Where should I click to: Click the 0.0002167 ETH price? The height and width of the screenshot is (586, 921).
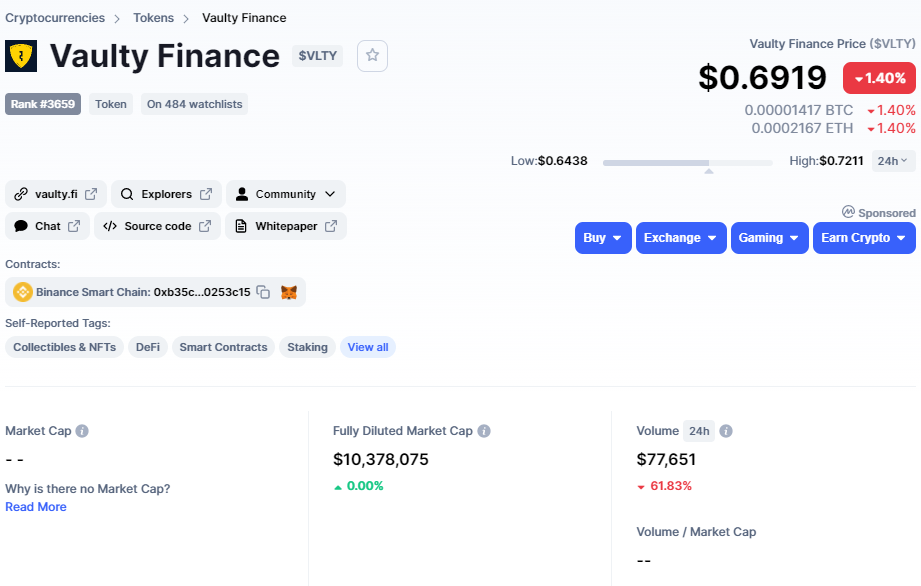pos(802,128)
